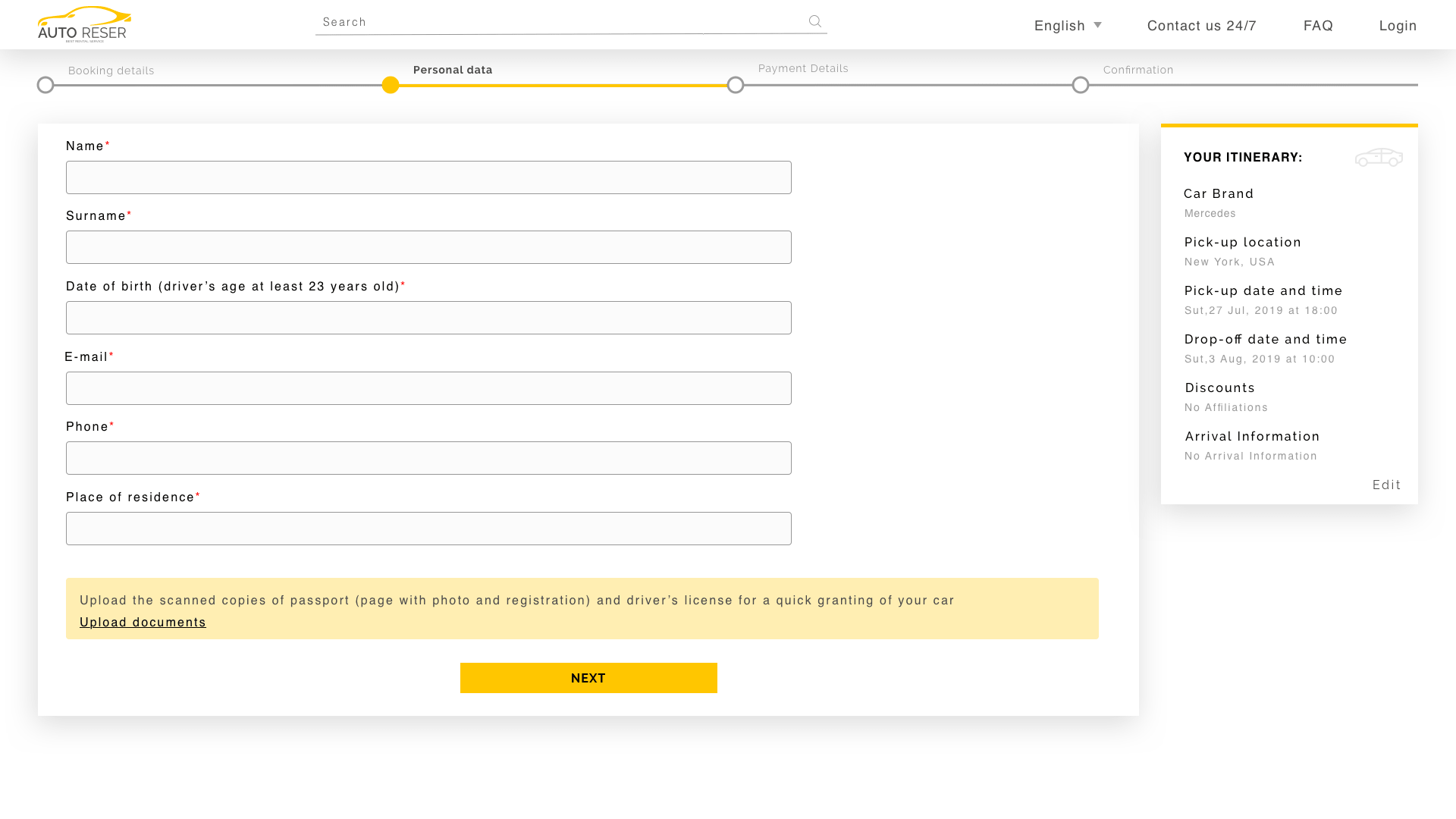Click the Payment Details step circle
This screenshot has height=819, width=1456.
coord(735,84)
